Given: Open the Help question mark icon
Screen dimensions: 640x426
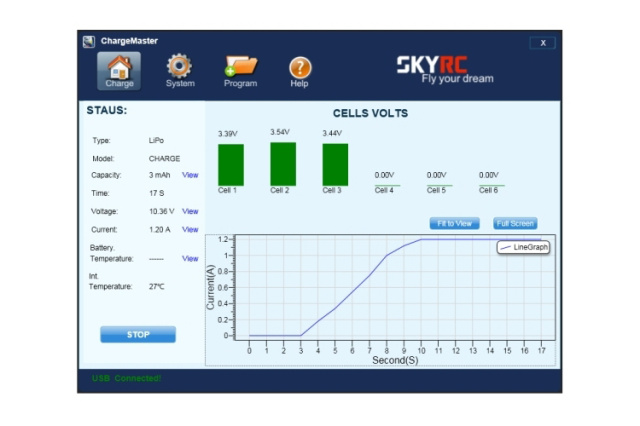Looking at the screenshot, I should click(299, 70).
